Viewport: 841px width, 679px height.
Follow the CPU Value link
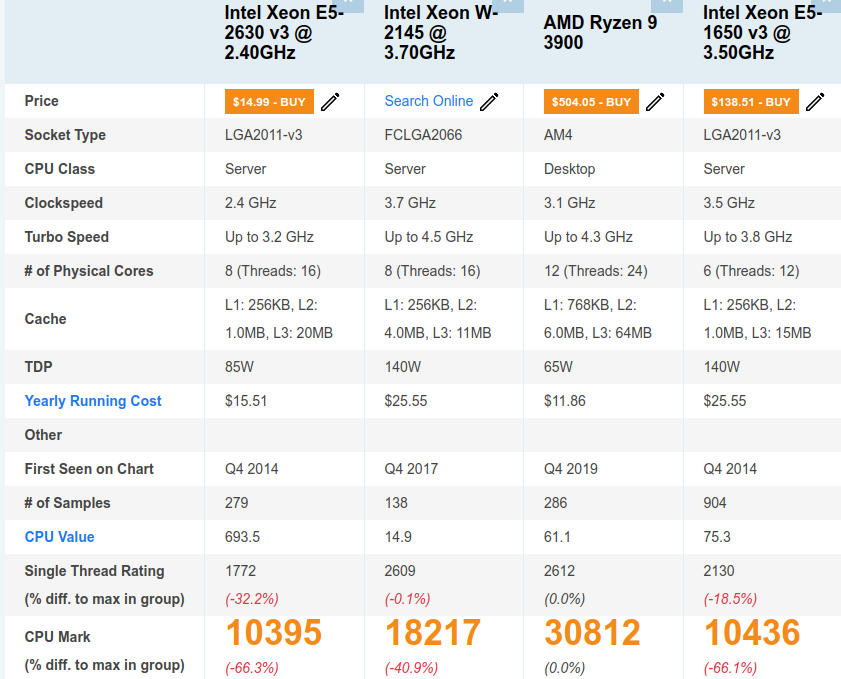pyautogui.click(x=59, y=537)
